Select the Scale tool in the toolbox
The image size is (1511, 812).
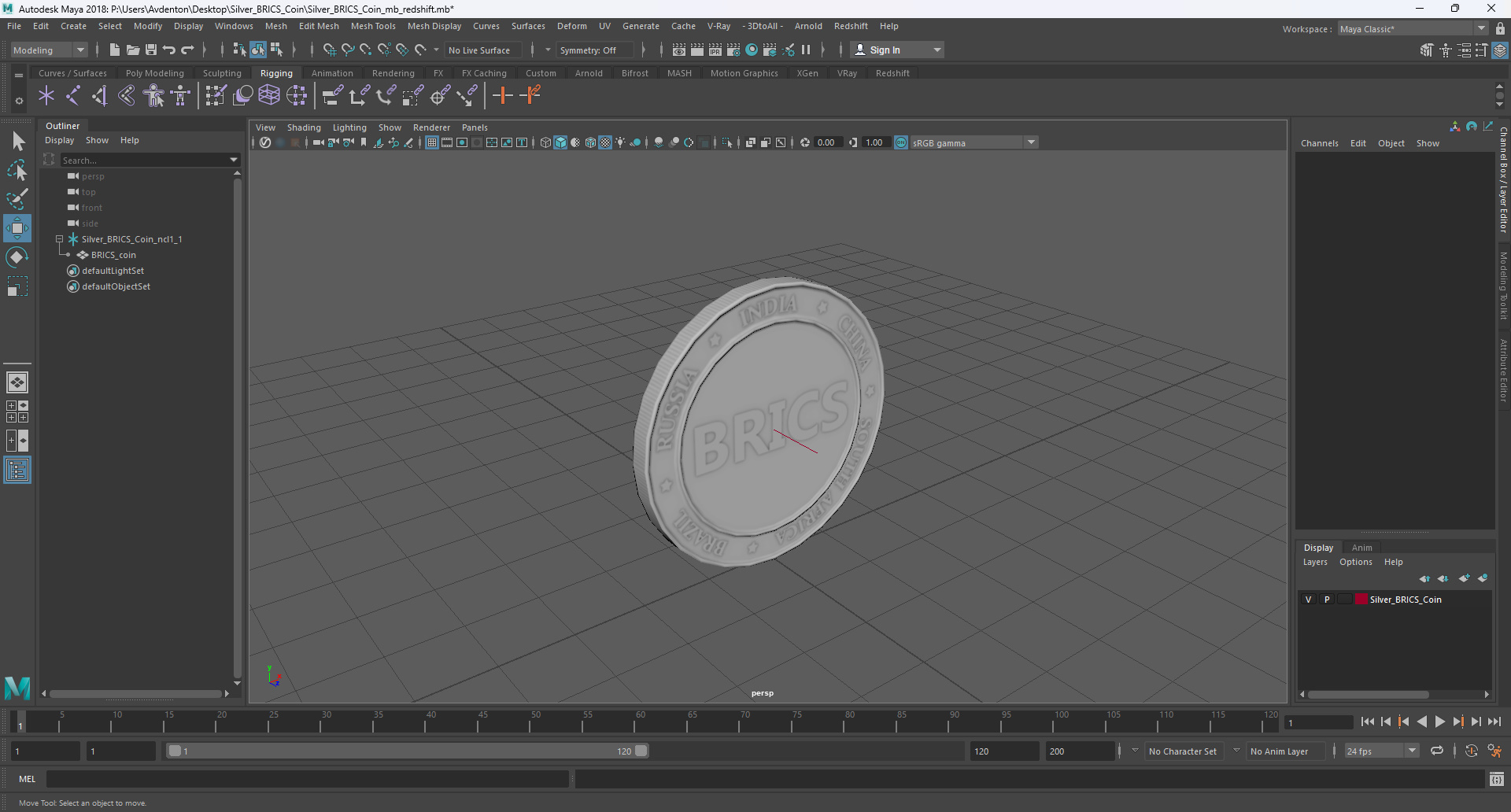point(17,286)
